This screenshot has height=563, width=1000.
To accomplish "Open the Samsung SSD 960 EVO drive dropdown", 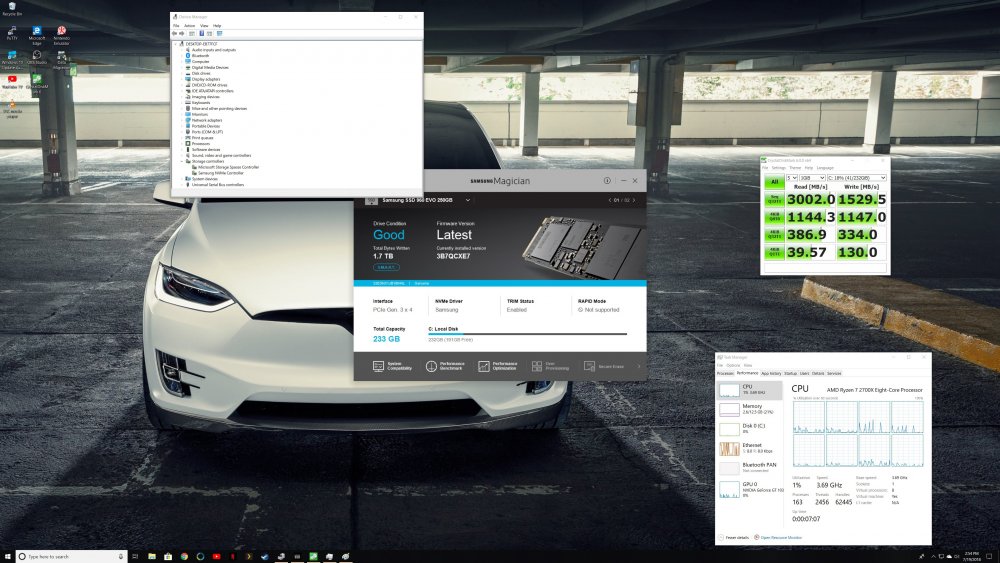I will (467, 200).
